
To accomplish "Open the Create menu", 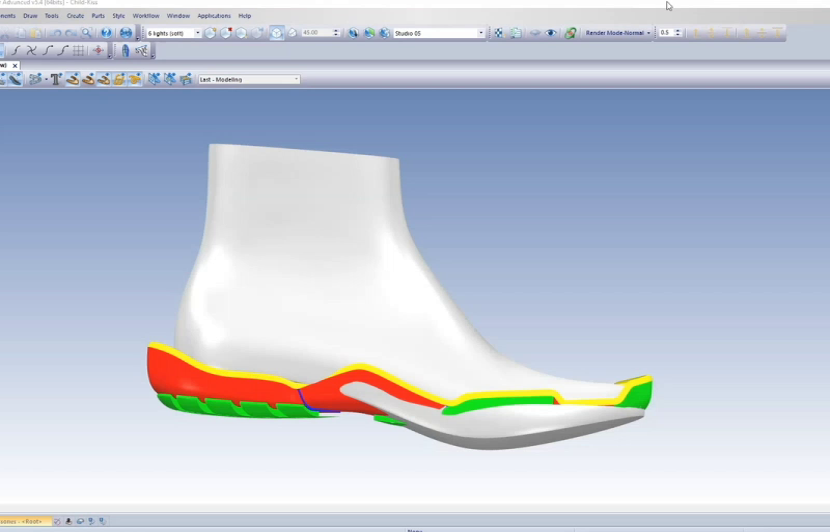I will 75,16.
